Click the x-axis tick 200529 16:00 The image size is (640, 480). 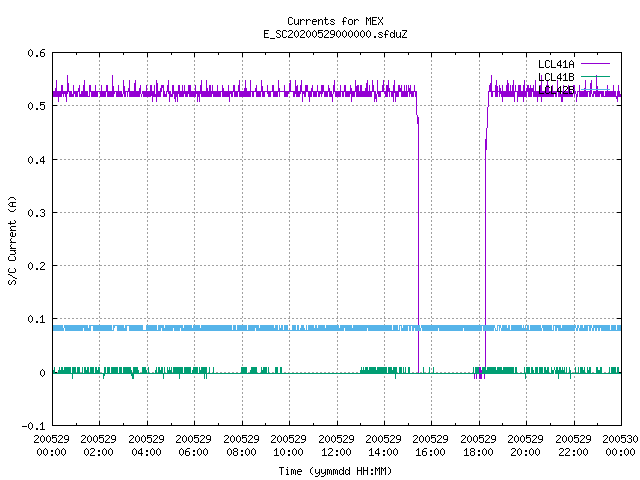tap(430, 446)
